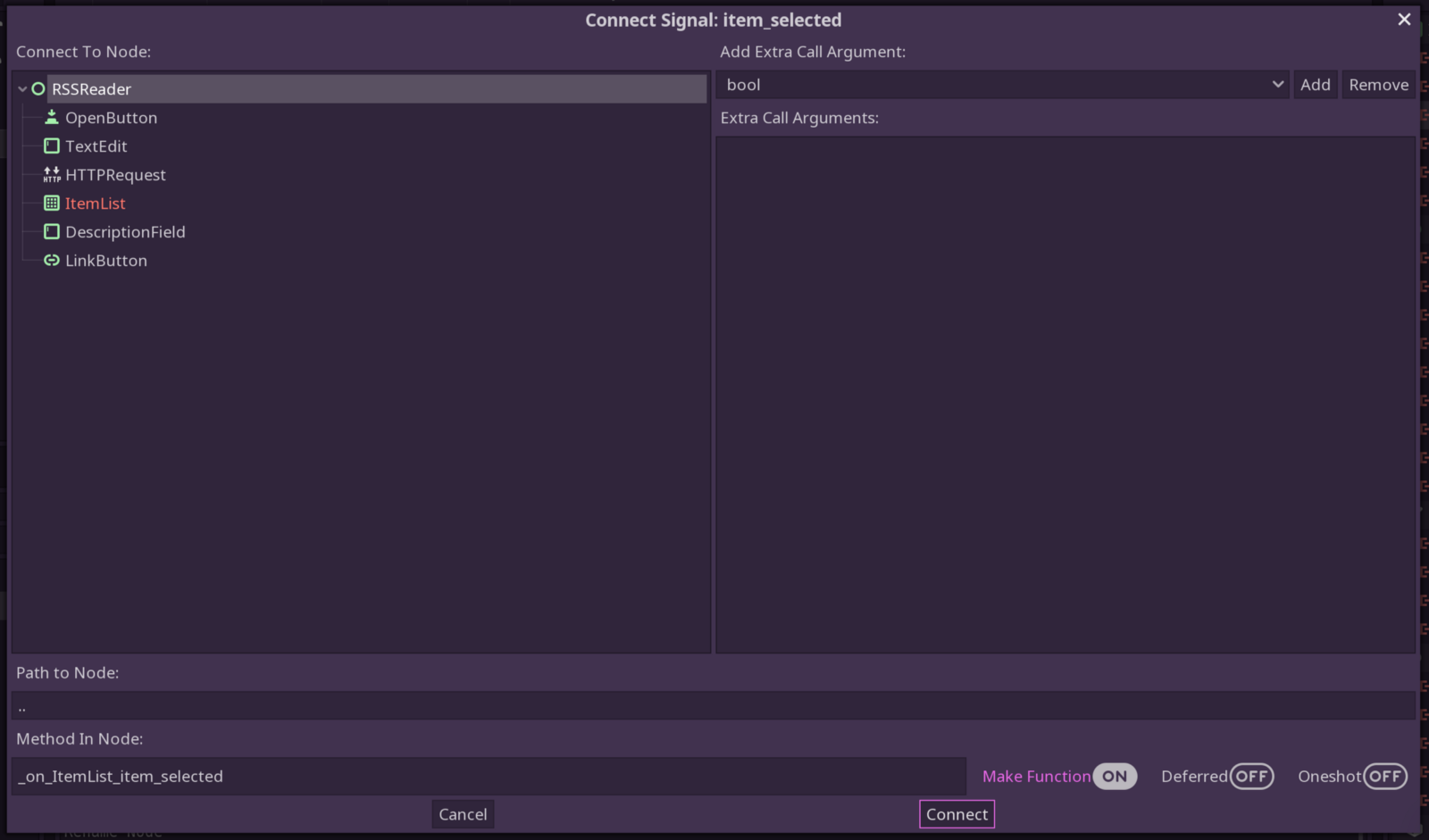1429x840 pixels.
Task: Click the Path to Node field
Action: click(713, 706)
